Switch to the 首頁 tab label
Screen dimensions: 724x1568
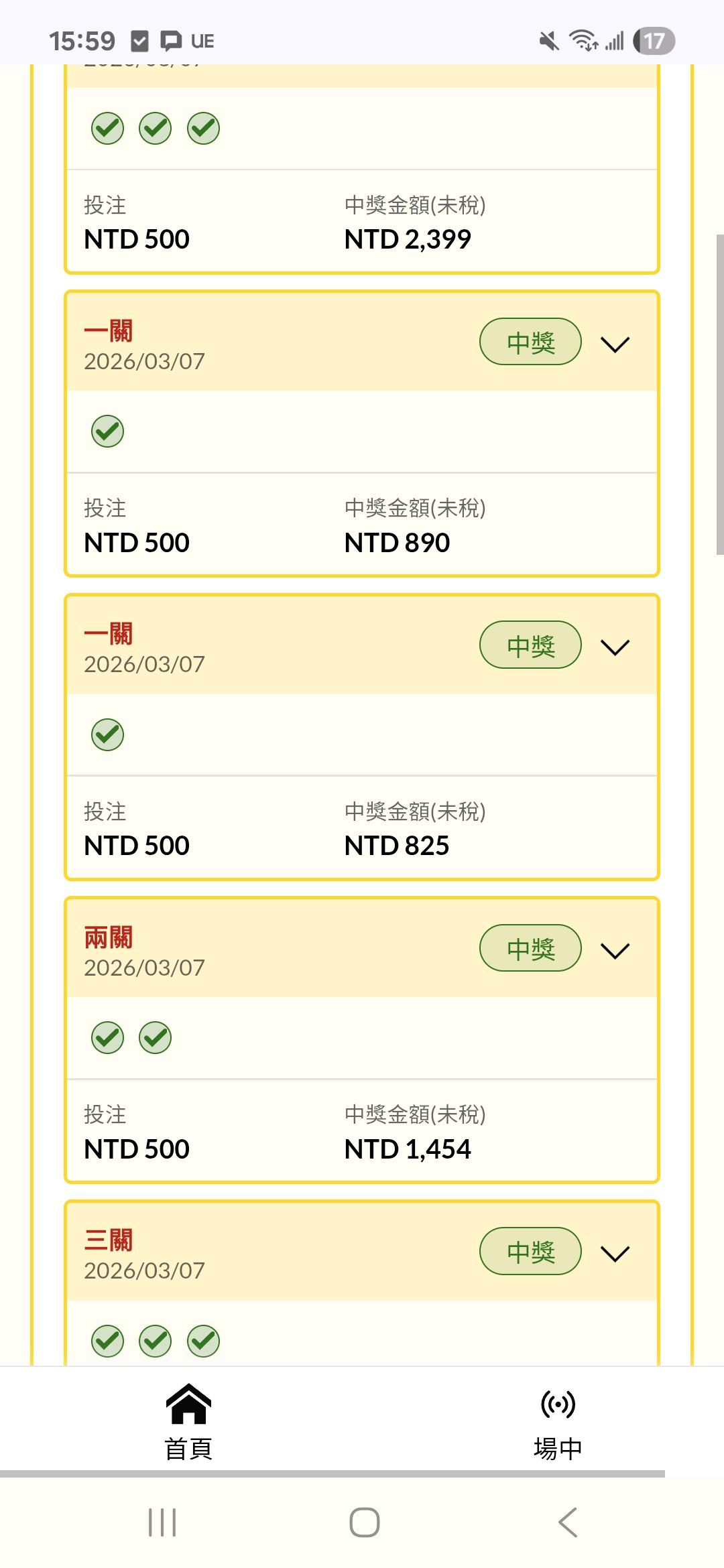click(188, 1449)
